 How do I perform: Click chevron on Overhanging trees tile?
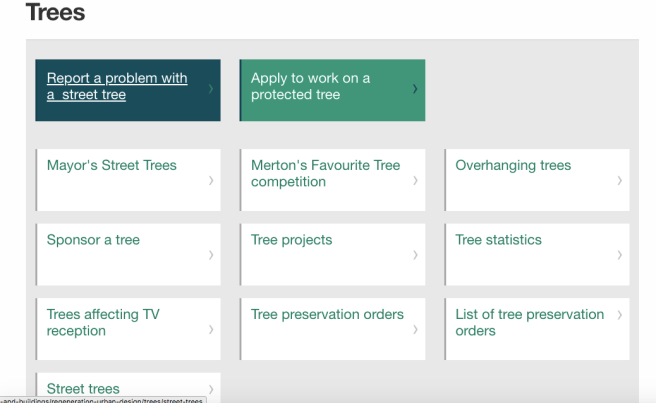click(x=619, y=181)
